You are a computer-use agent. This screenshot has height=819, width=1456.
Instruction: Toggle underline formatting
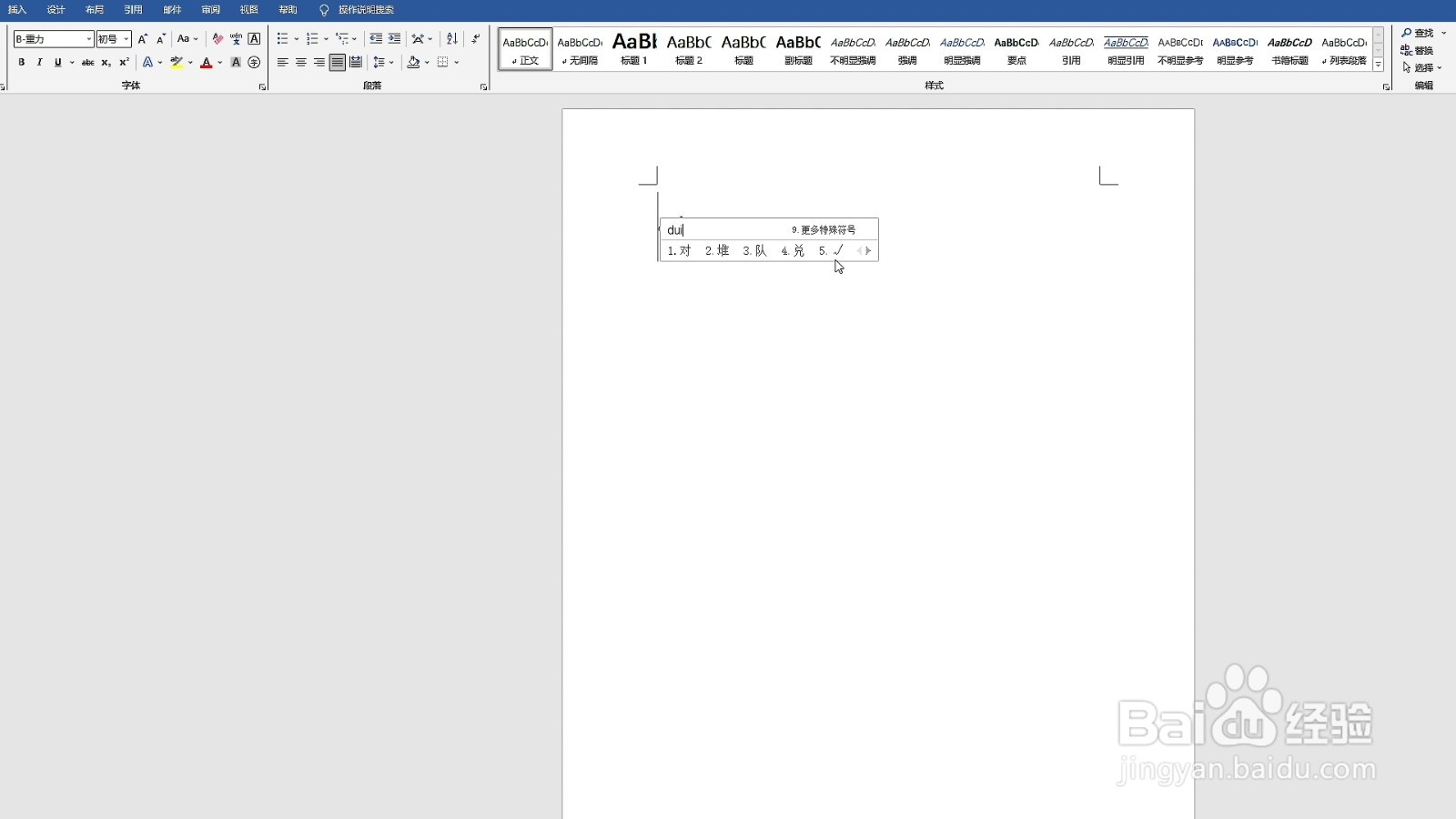[57, 63]
